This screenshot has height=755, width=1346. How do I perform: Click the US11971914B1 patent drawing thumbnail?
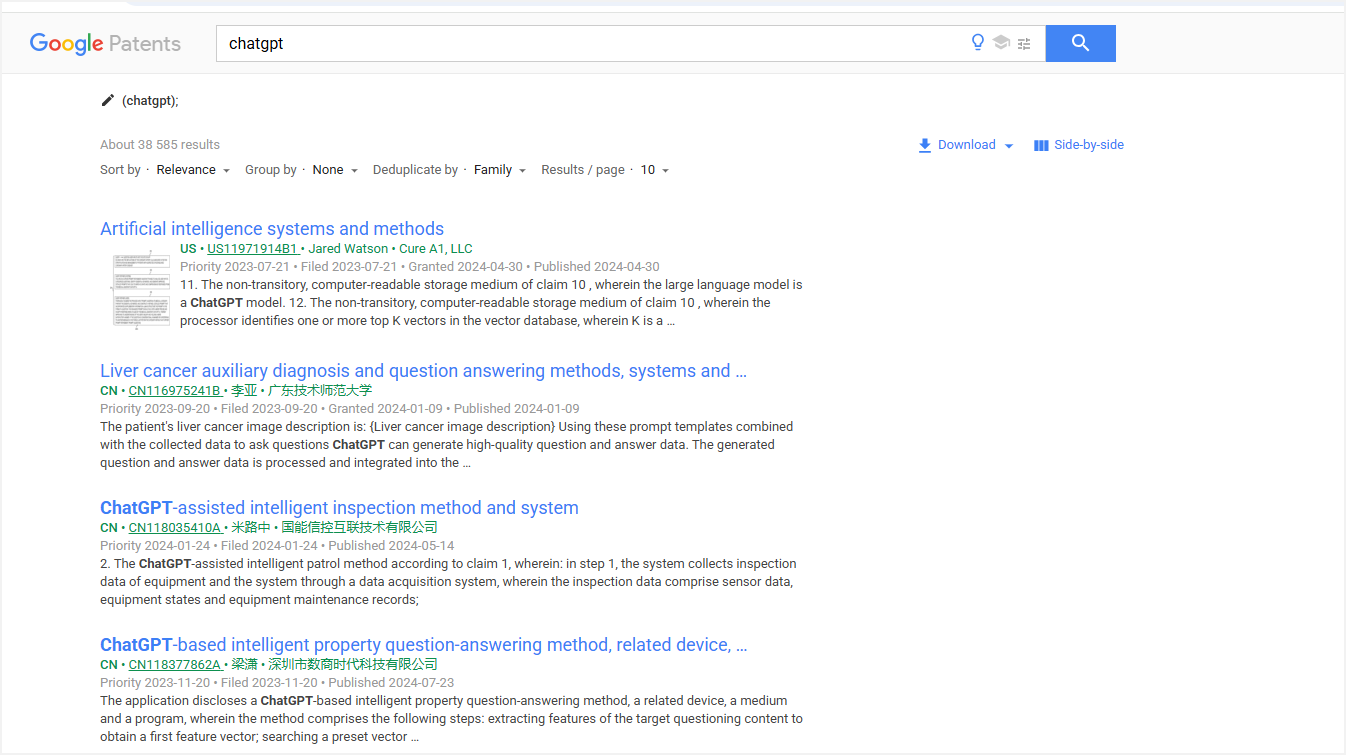point(140,289)
